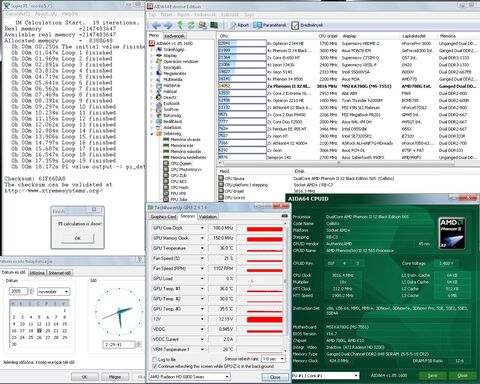
Task: Open the GPU Core Clock sensor dropdown
Action: coord(202,228)
